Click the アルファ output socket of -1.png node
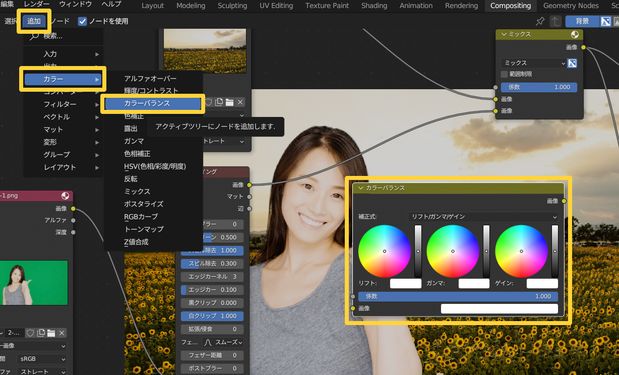The width and height of the screenshot is (619, 375). click(x=73, y=220)
